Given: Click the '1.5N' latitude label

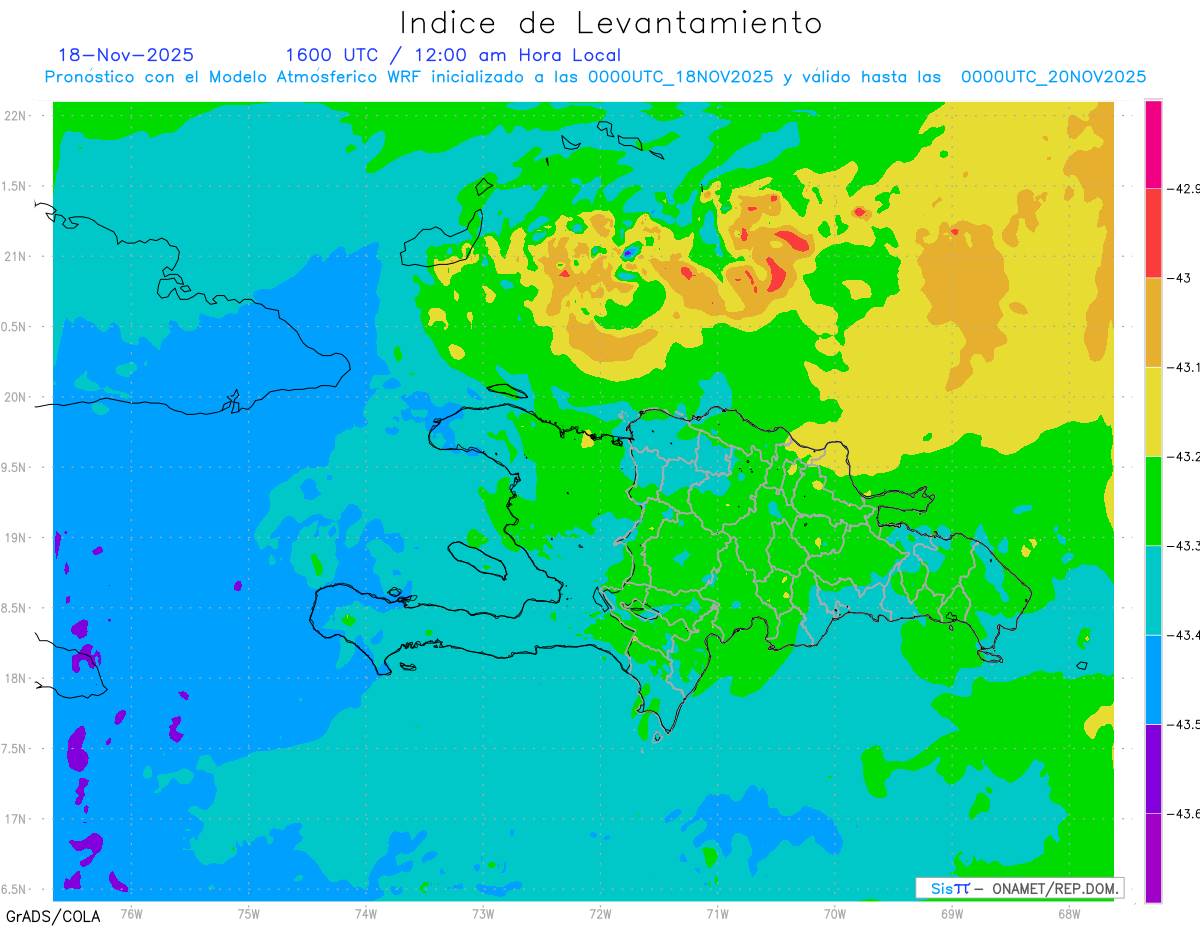Looking at the screenshot, I should point(14,186).
